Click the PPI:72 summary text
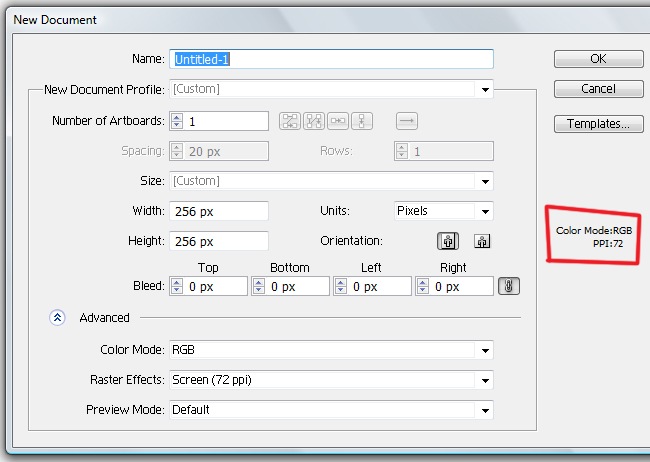 coord(608,243)
